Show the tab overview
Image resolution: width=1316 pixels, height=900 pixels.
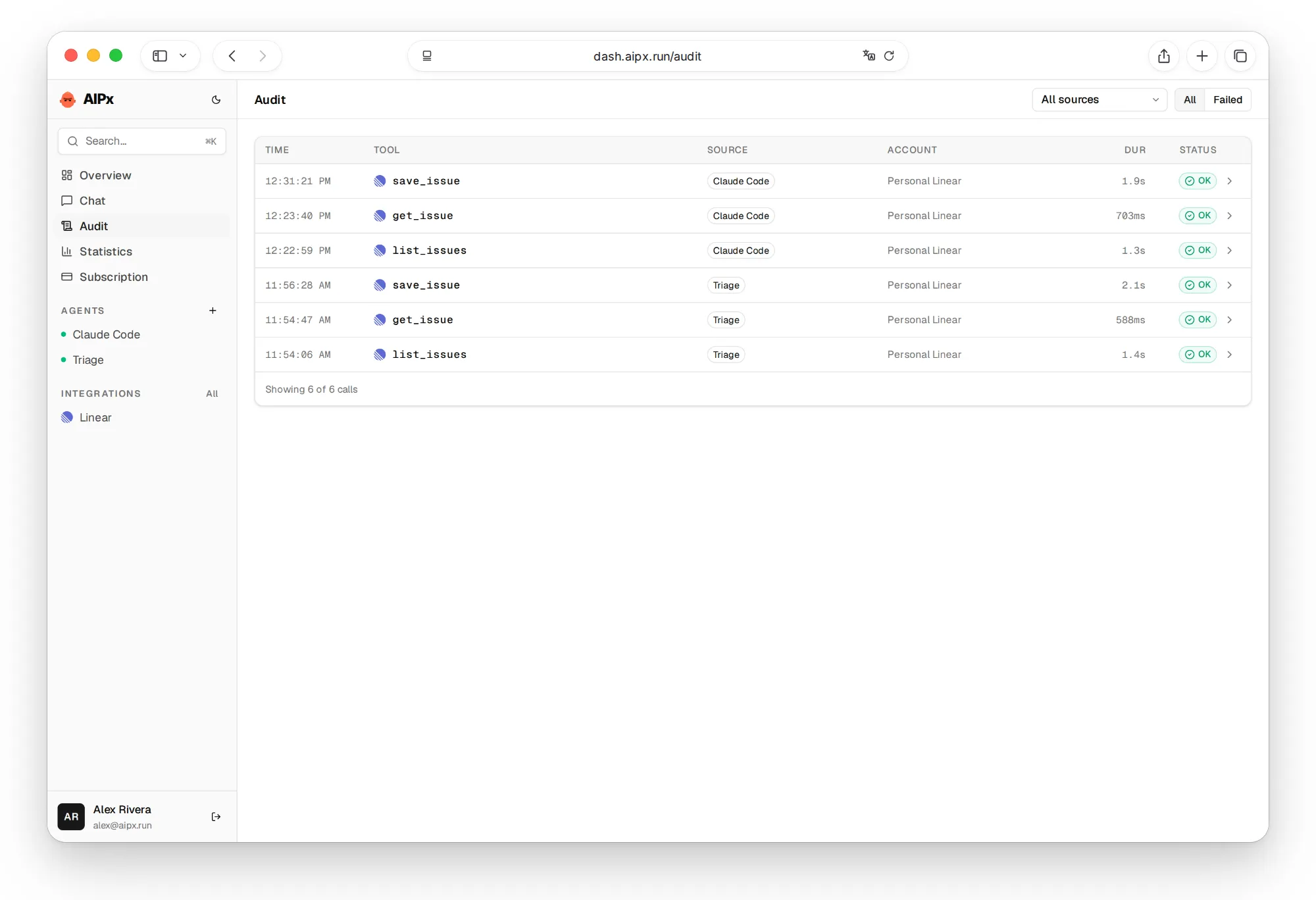tap(1240, 56)
